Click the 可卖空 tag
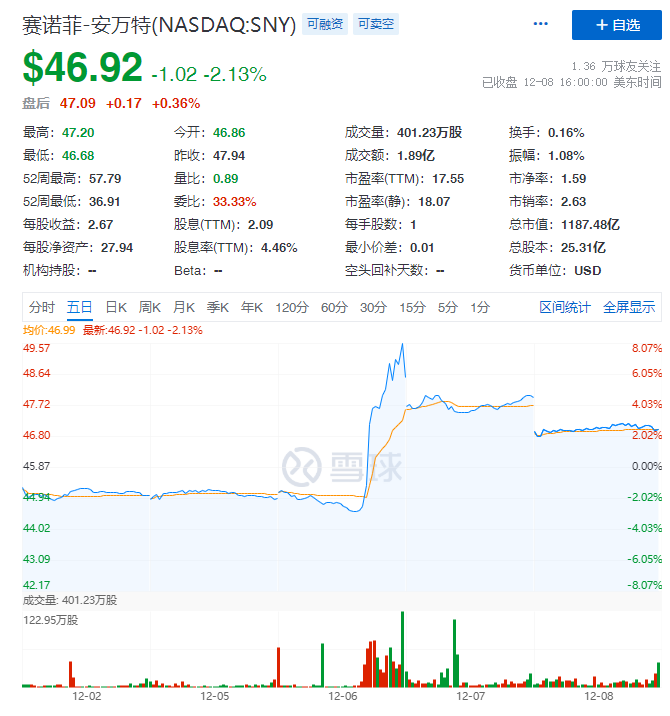The width and height of the screenshot is (670, 716). 376,24
